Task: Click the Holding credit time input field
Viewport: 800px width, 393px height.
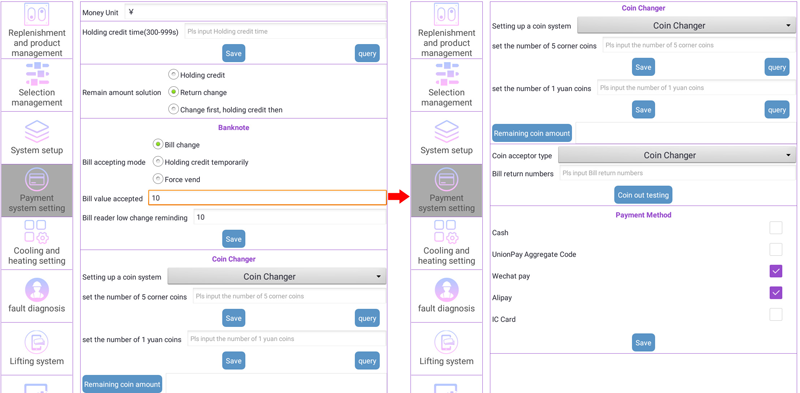Action: tap(285, 32)
